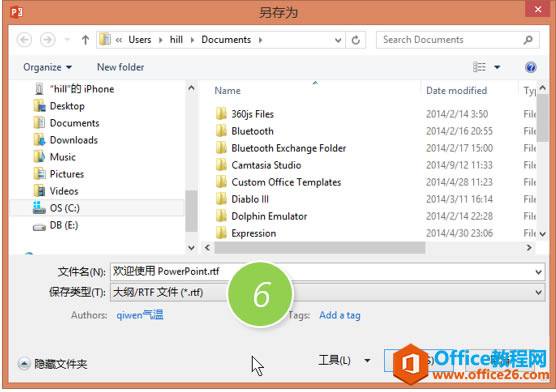Click the New folder button
This screenshot has width=556, height=392.
pyautogui.click(x=121, y=67)
